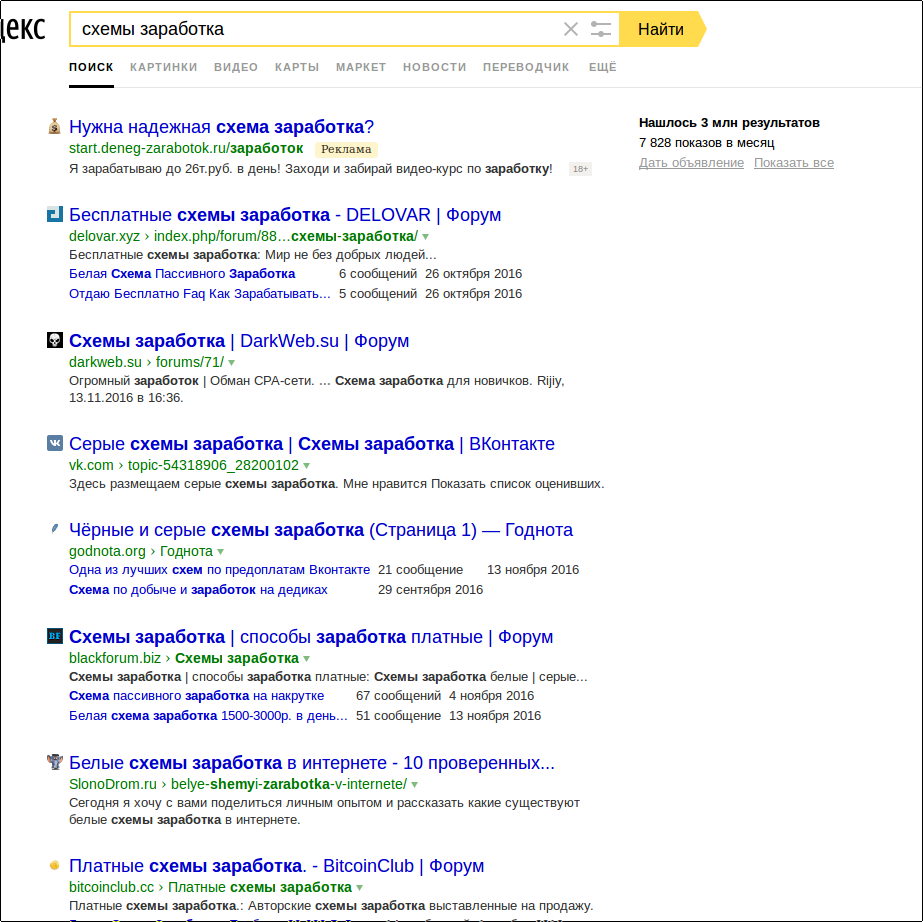Click 'Дать объявление' link
This screenshot has height=922, width=923.
click(692, 163)
